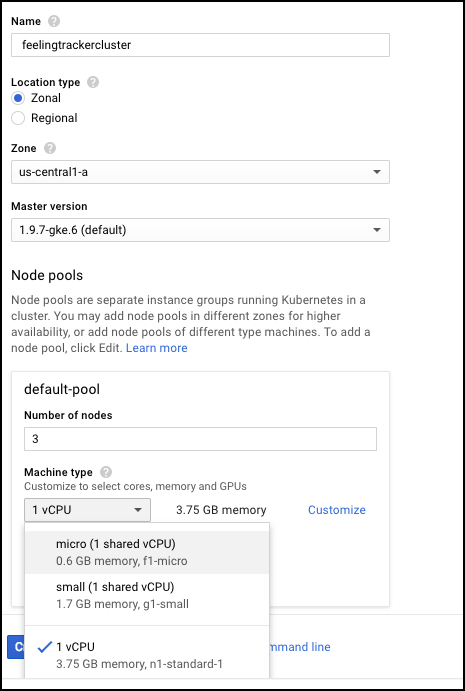This screenshot has width=465, height=691.
Task: Pick micro (1 shared vCPU) option
Action: (x=147, y=552)
